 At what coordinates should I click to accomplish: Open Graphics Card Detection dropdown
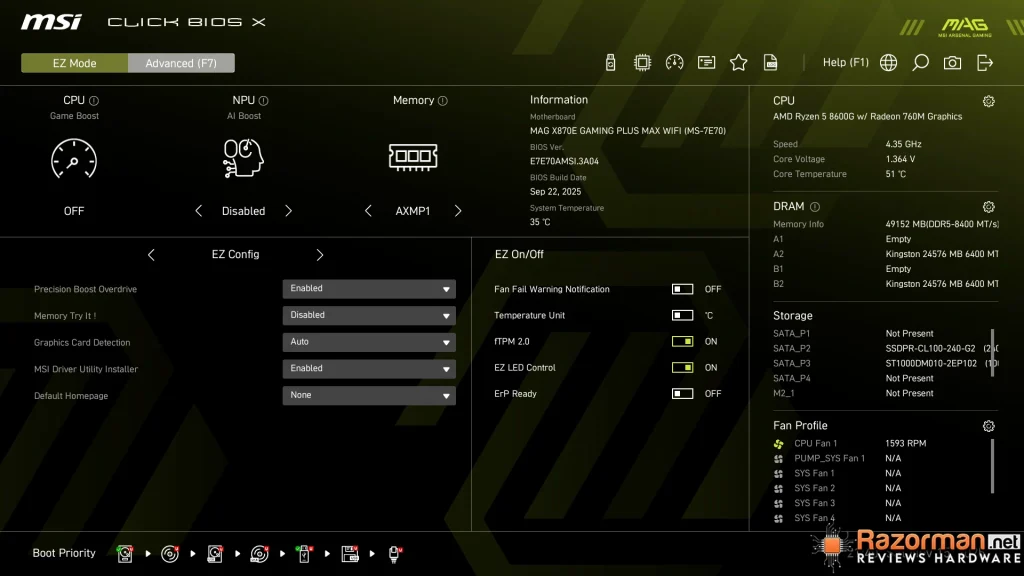[x=369, y=342]
